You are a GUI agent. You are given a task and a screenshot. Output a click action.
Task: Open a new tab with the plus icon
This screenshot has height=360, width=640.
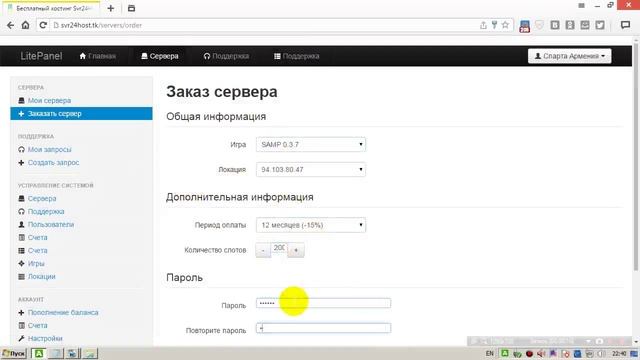point(111,8)
